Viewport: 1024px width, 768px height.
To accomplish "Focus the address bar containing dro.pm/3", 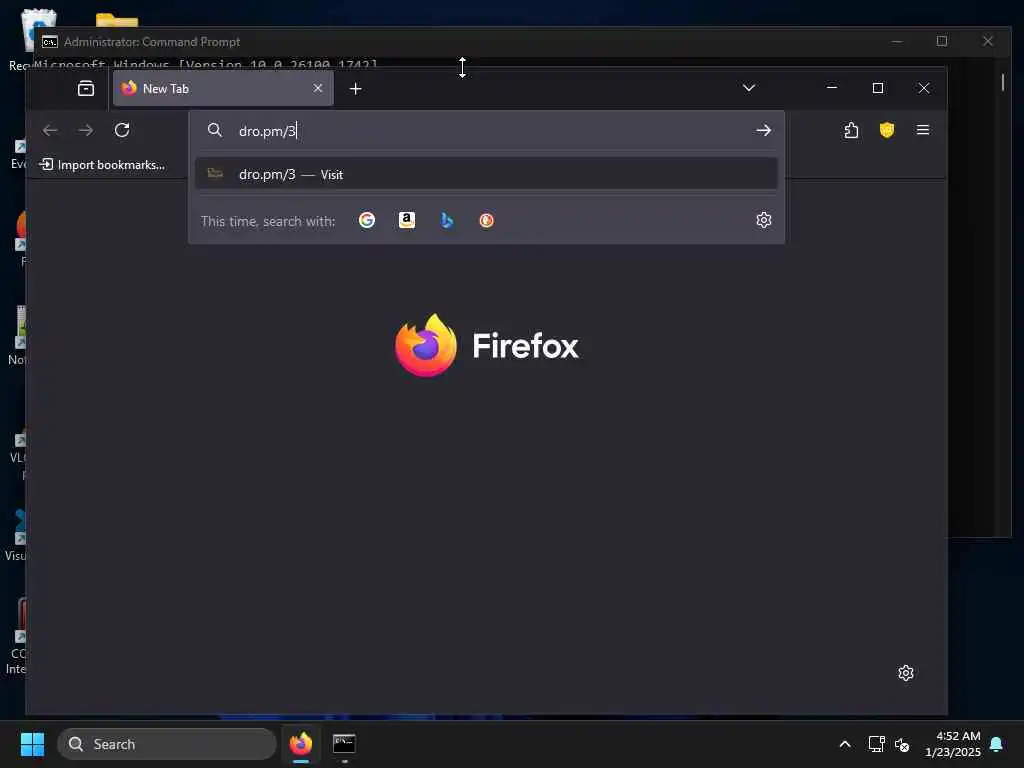I will pos(487,131).
